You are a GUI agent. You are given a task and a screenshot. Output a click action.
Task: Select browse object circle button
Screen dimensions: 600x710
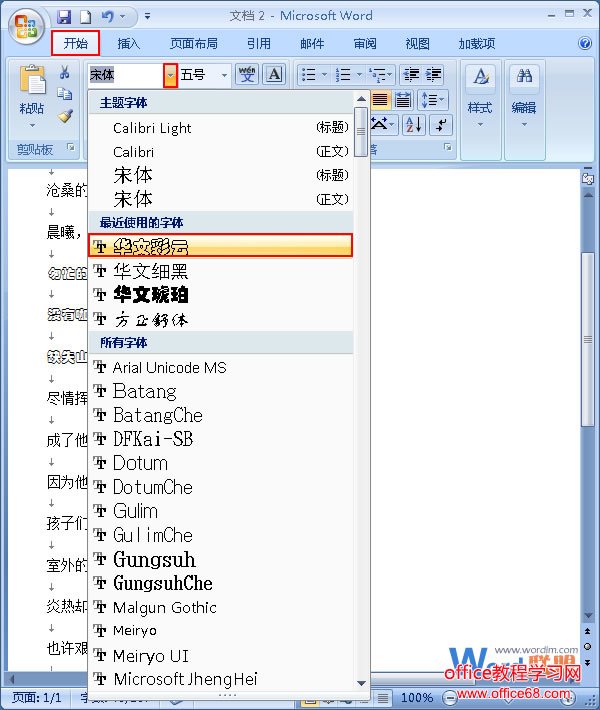[587, 646]
